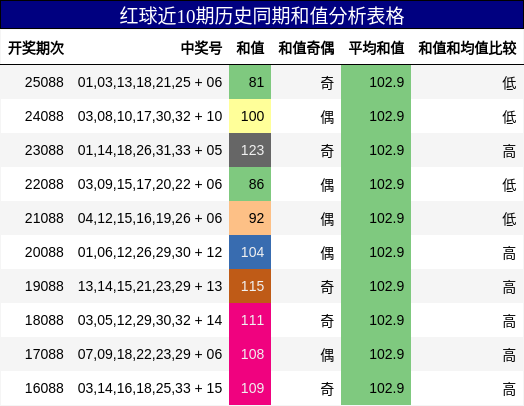524x406 pixels.
Task: Click the gray sum cell 123
Action: 250,150
